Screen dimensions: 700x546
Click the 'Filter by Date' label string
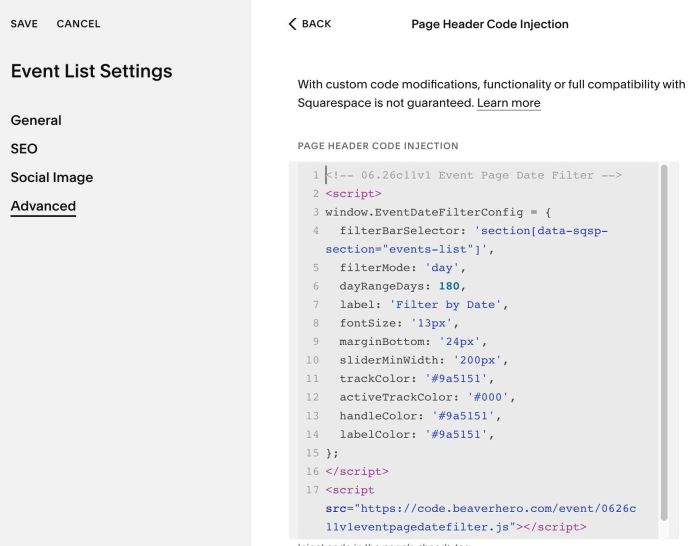446,305
